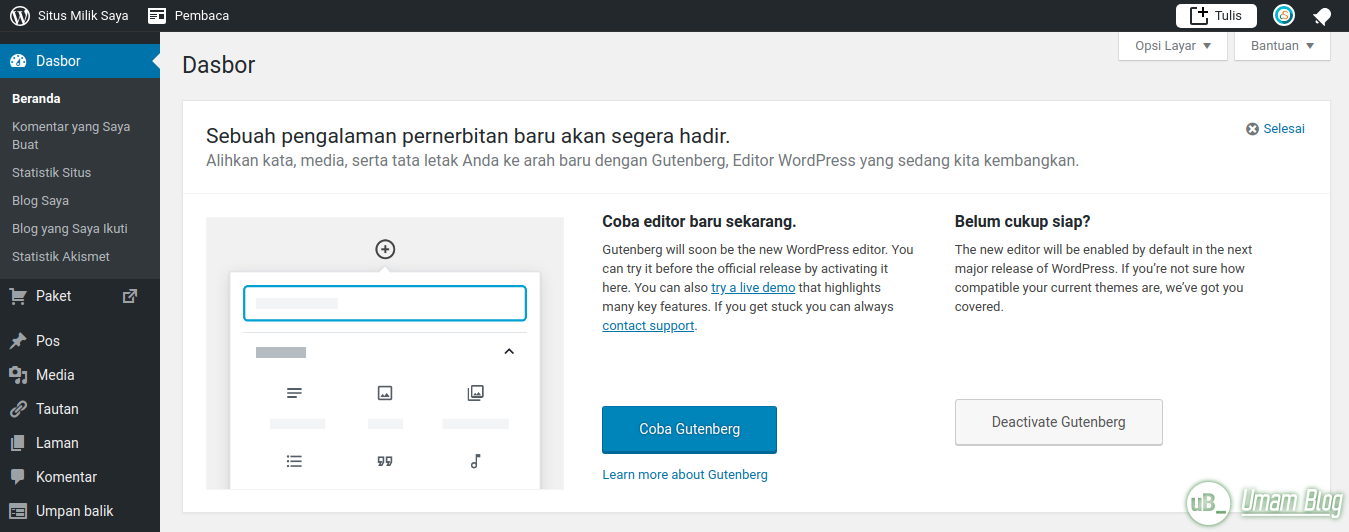Image resolution: width=1349 pixels, height=532 pixels.
Task: Click the Coba Gutenberg button
Action: point(690,429)
